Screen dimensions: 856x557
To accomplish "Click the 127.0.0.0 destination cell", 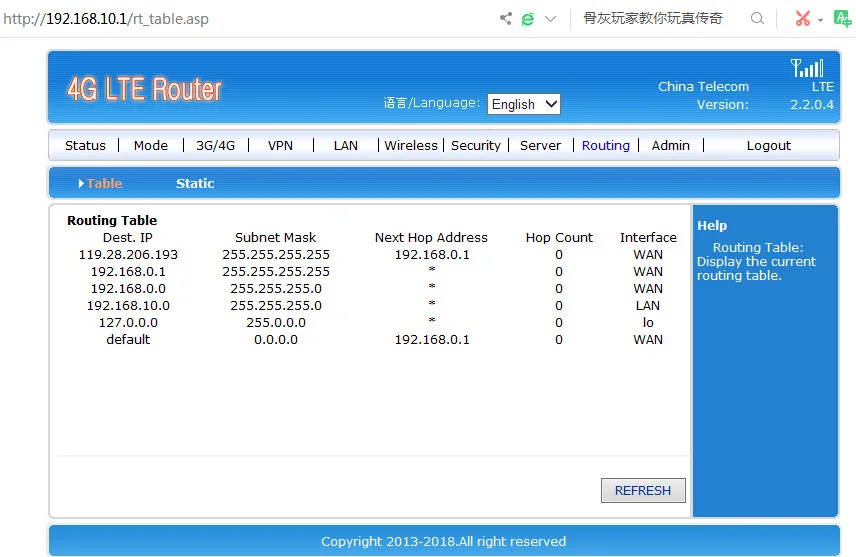I will [x=128, y=322].
